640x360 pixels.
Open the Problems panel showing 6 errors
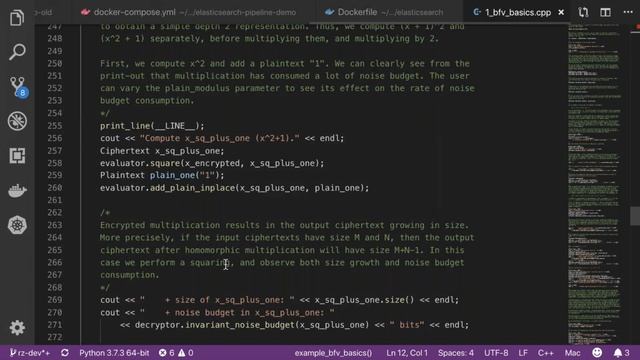[x=176, y=353]
